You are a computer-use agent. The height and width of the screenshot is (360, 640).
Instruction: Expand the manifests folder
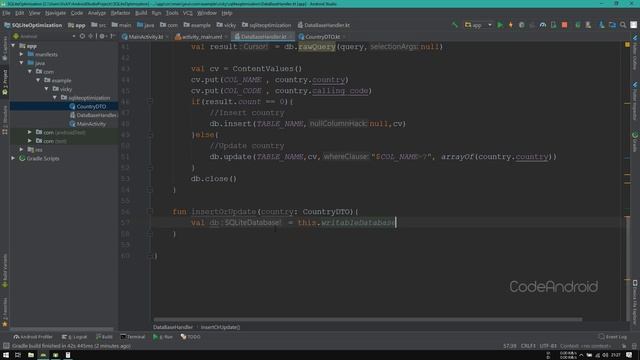click(22, 54)
